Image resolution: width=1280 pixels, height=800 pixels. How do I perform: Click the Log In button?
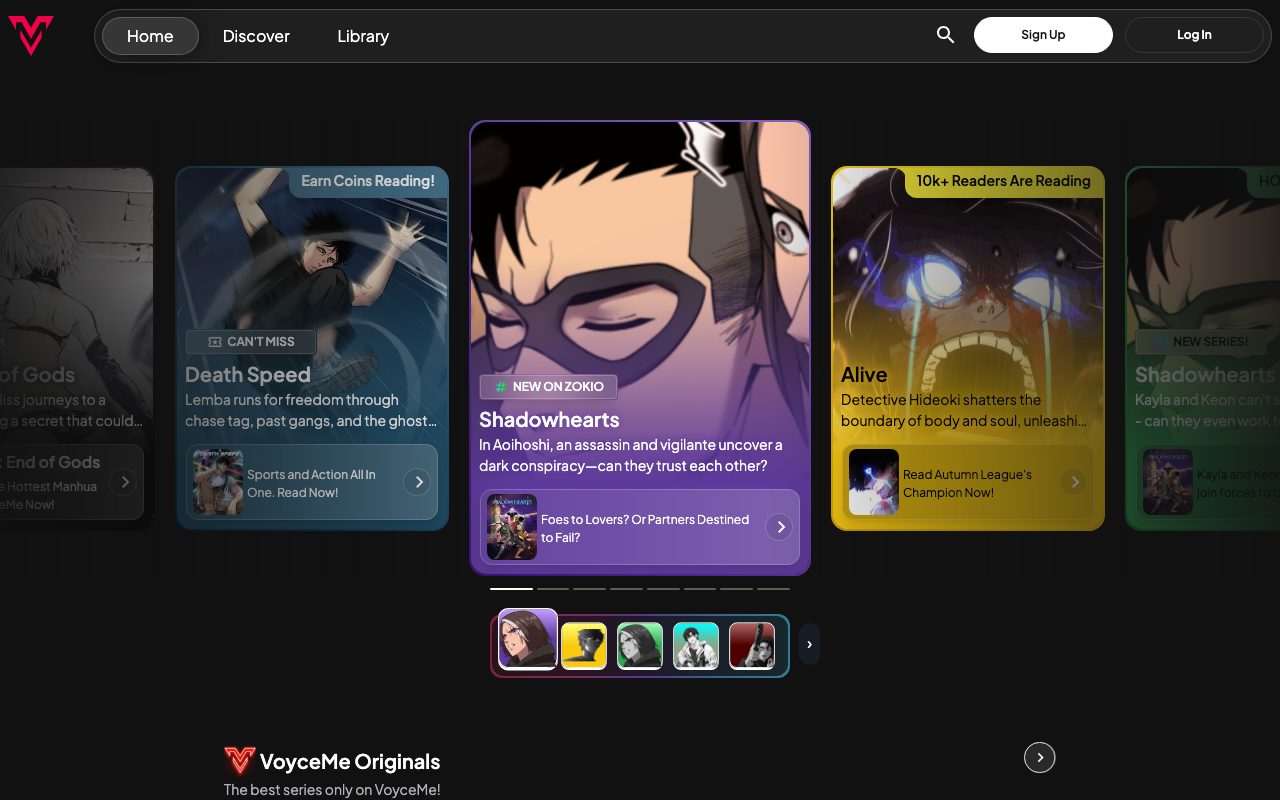coord(1194,35)
